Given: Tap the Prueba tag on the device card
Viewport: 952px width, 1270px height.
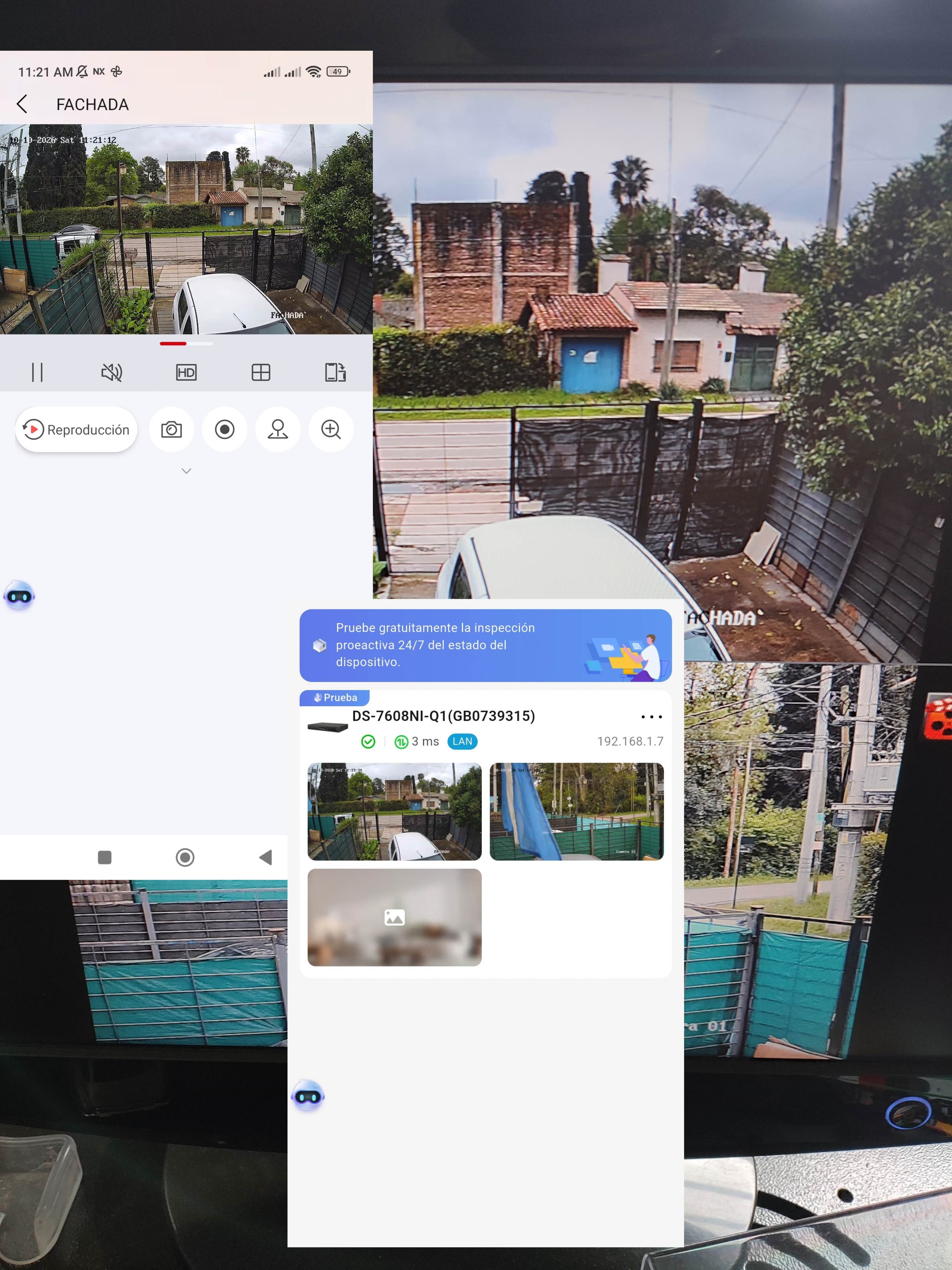Looking at the screenshot, I should [x=334, y=698].
